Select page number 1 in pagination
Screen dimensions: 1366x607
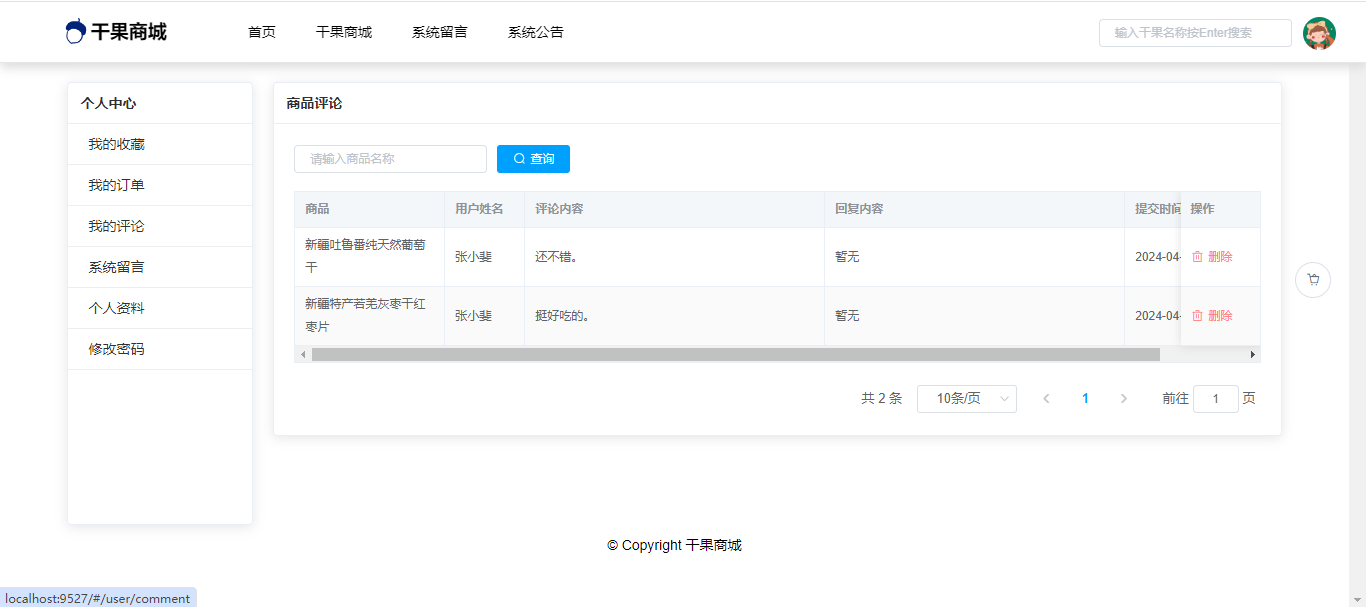coord(1085,399)
